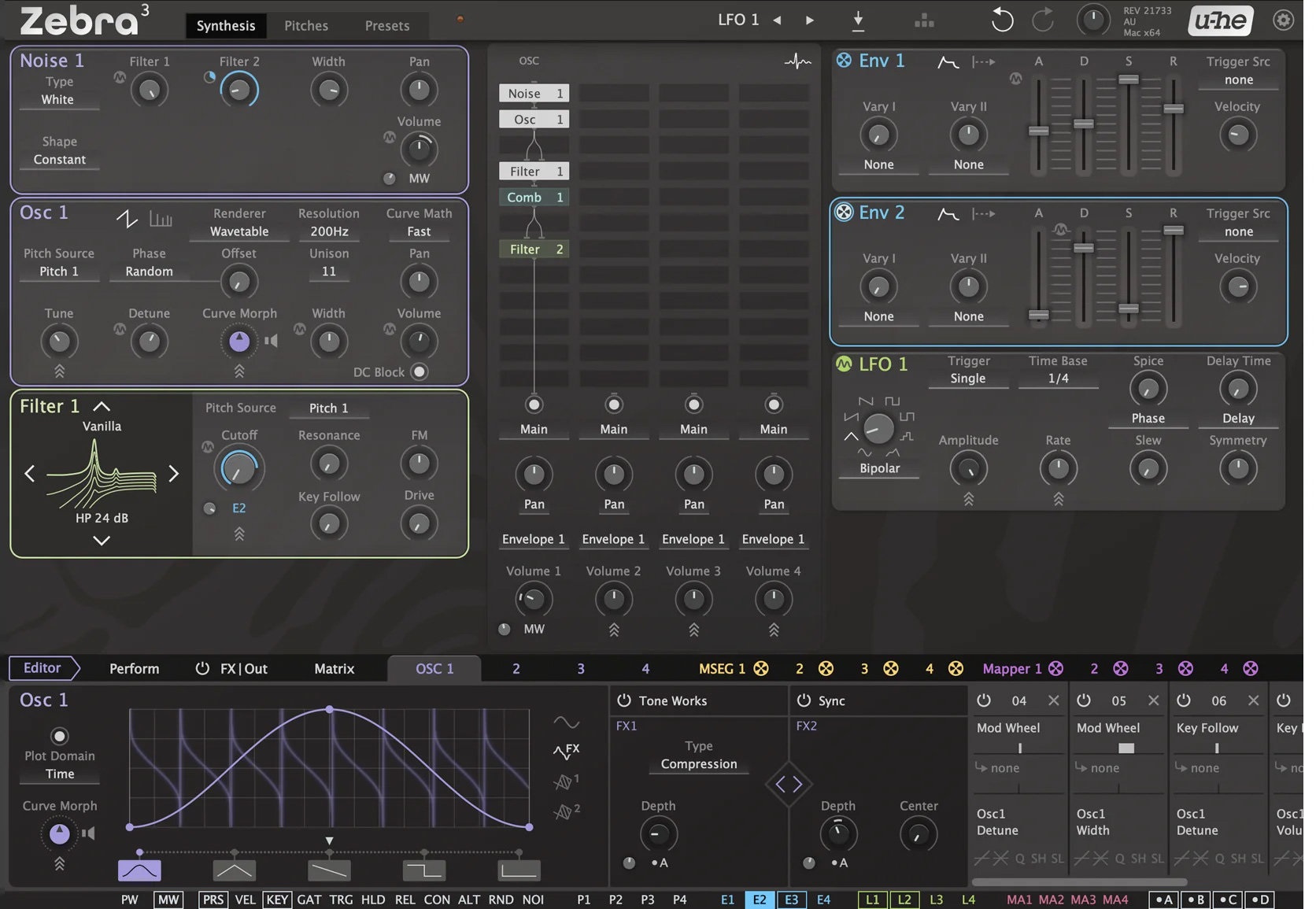Select the FX curve icon in the Osc editor
This screenshot has width=1316, height=909.
[567, 751]
